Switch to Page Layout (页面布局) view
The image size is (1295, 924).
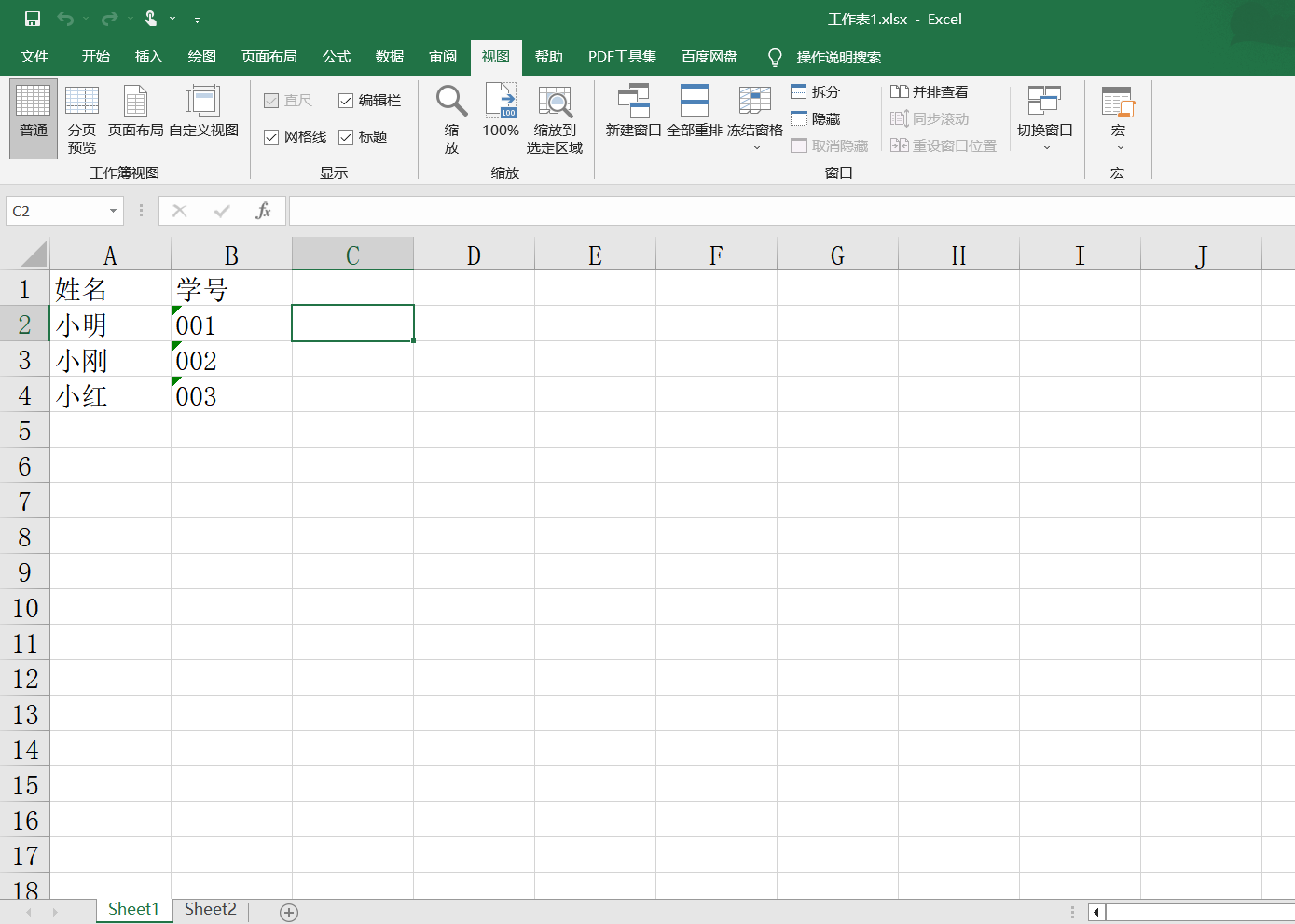(135, 112)
